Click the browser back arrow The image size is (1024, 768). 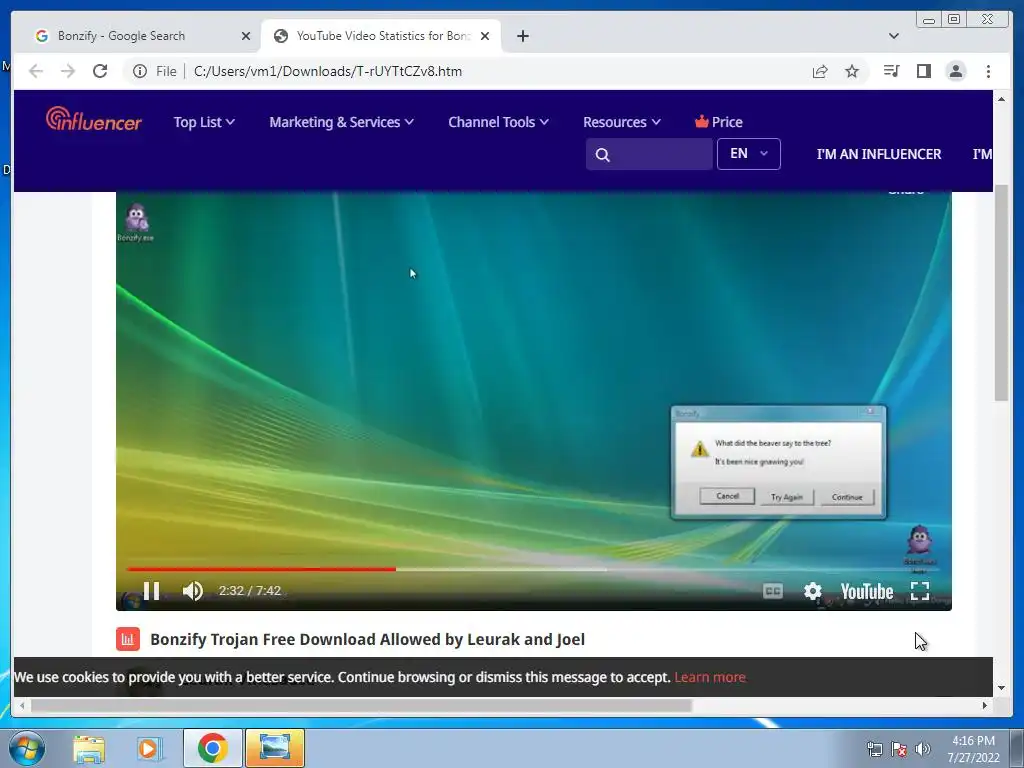(x=36, y=71)
